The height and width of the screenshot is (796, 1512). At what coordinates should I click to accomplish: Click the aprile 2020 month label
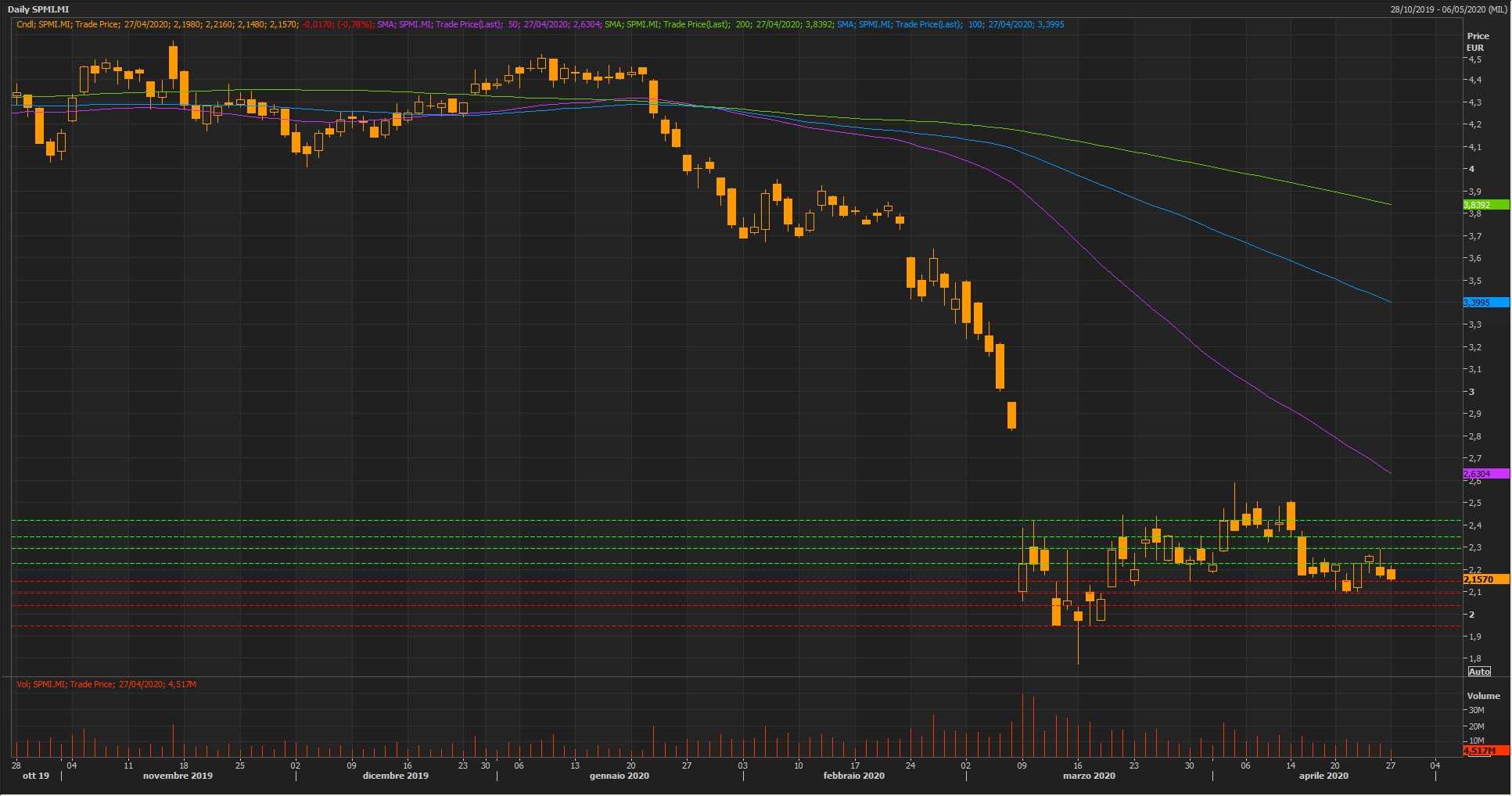tap(1323, 776)
